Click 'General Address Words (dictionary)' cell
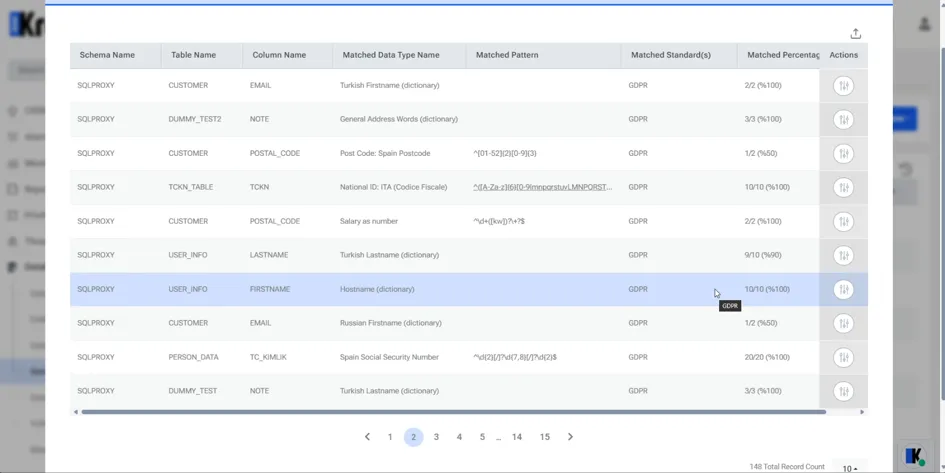Viewport: 945px width, 473px height. pyautogui.click(x=399, y=119)
